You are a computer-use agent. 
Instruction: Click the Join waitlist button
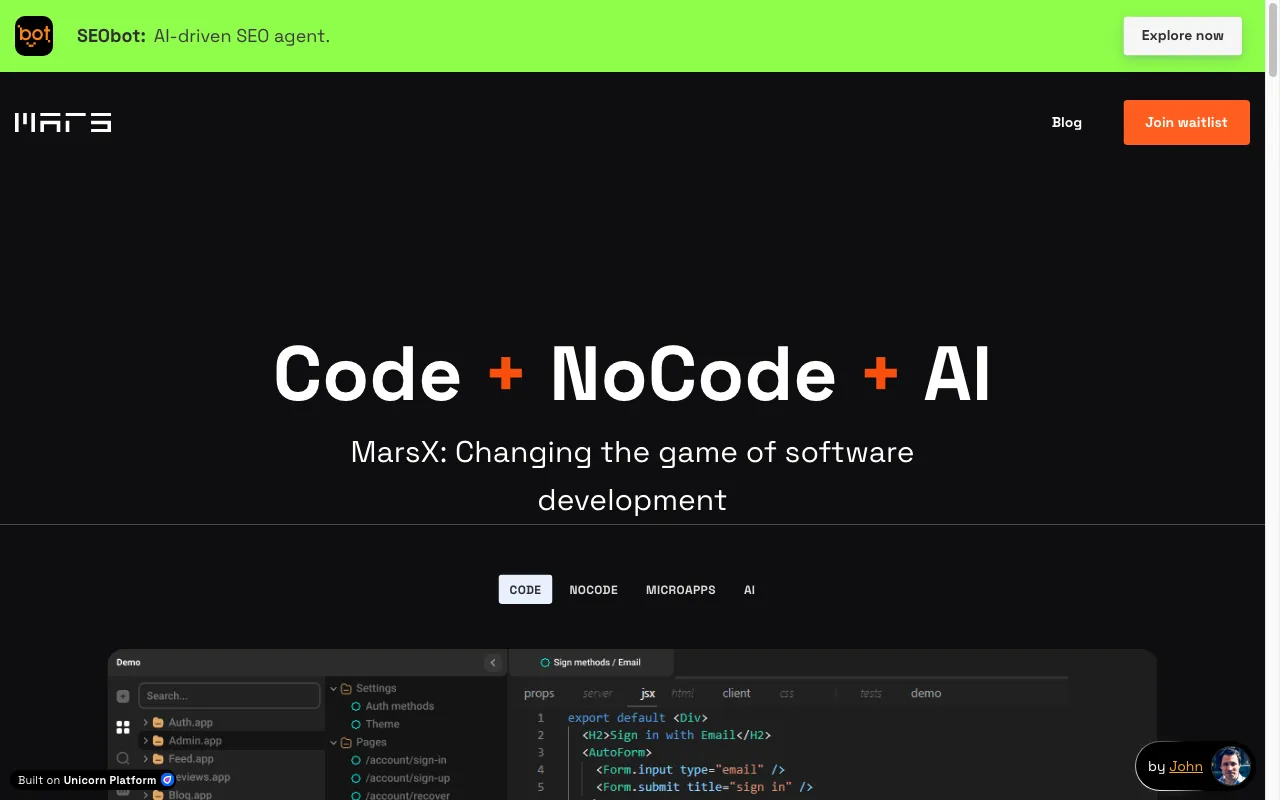pos(1187,122)
